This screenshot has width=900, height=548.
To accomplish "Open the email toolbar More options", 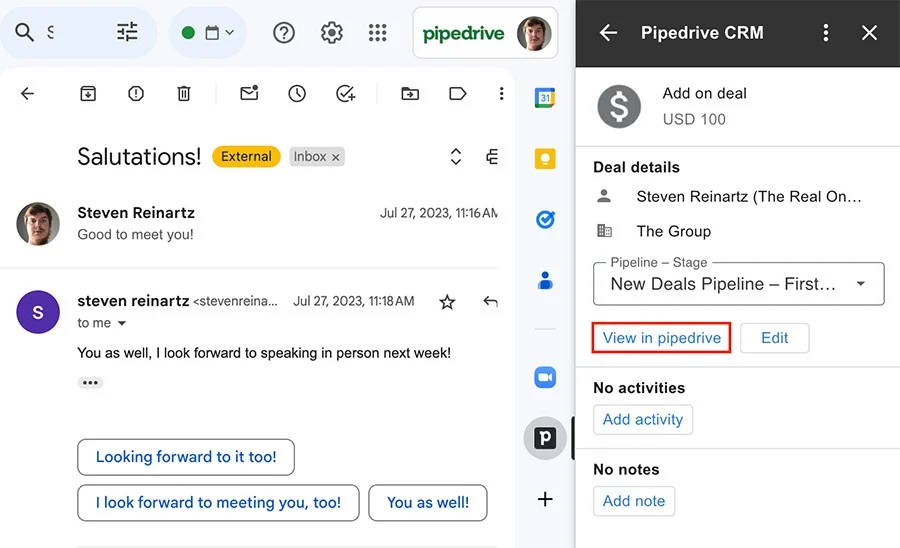I will click(x=502, y=94).
